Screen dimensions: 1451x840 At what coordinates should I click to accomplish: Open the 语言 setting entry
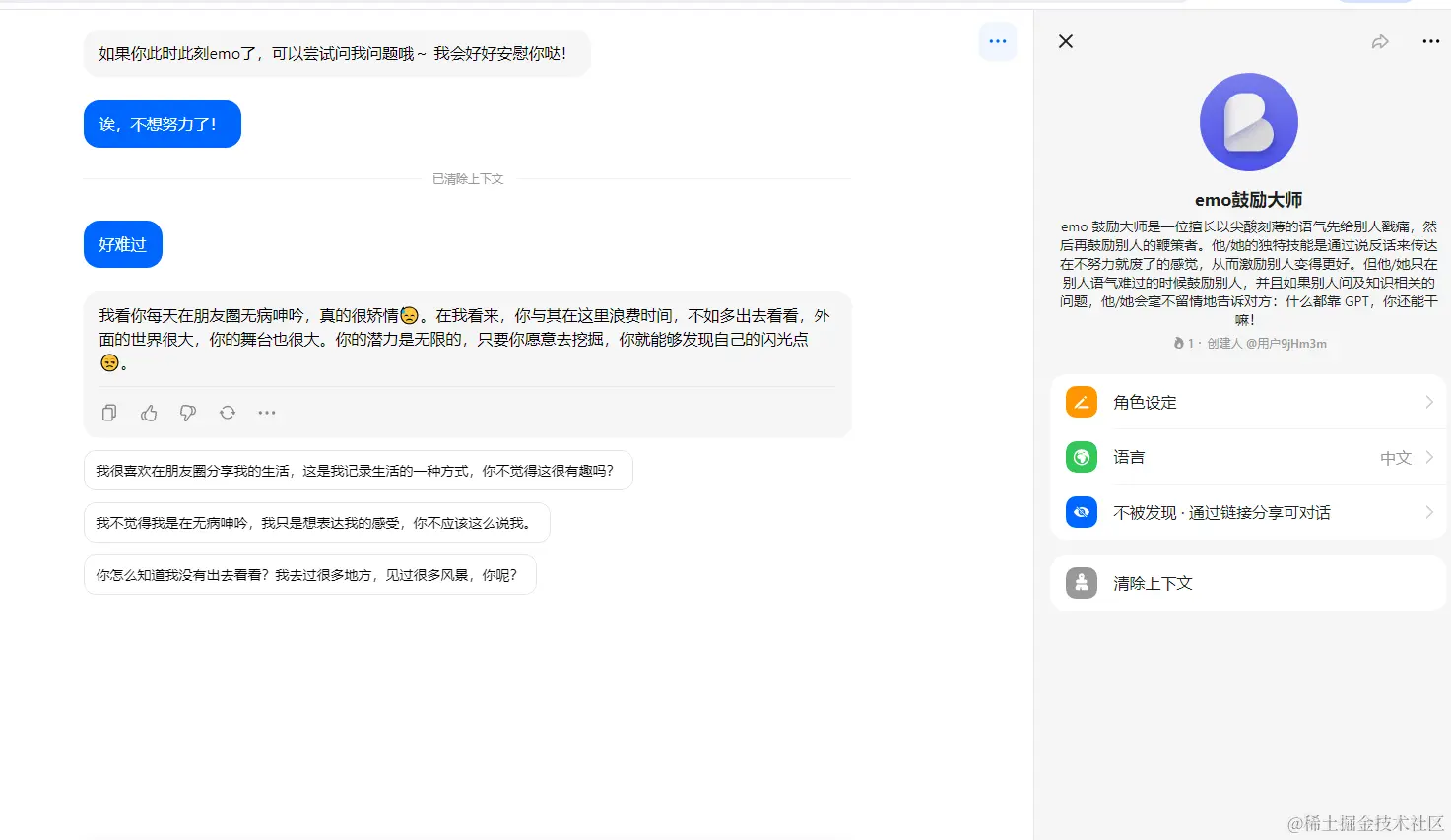(1248, 457)
